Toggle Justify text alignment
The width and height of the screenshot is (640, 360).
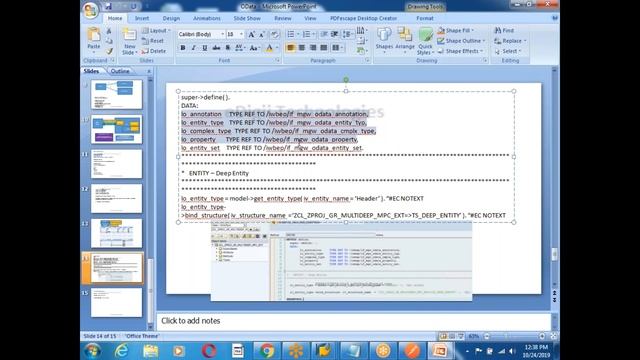point(324,48)
